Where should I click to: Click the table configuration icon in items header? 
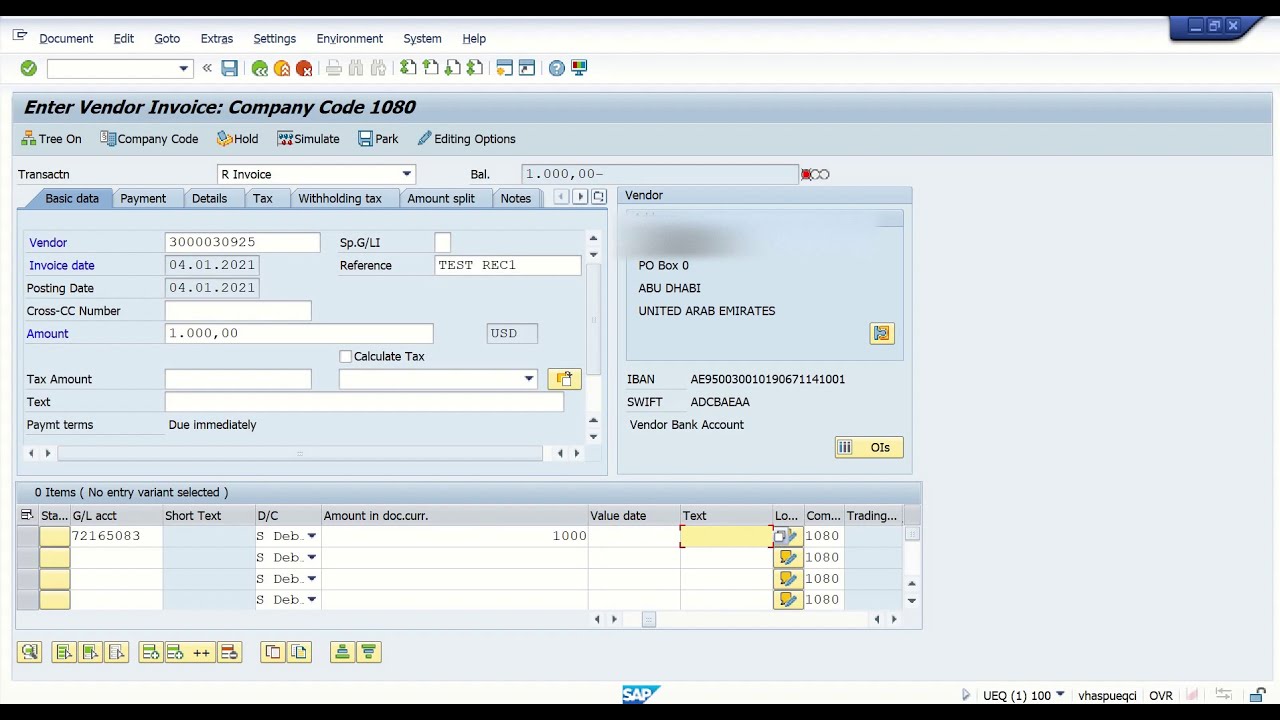point(27,515)
